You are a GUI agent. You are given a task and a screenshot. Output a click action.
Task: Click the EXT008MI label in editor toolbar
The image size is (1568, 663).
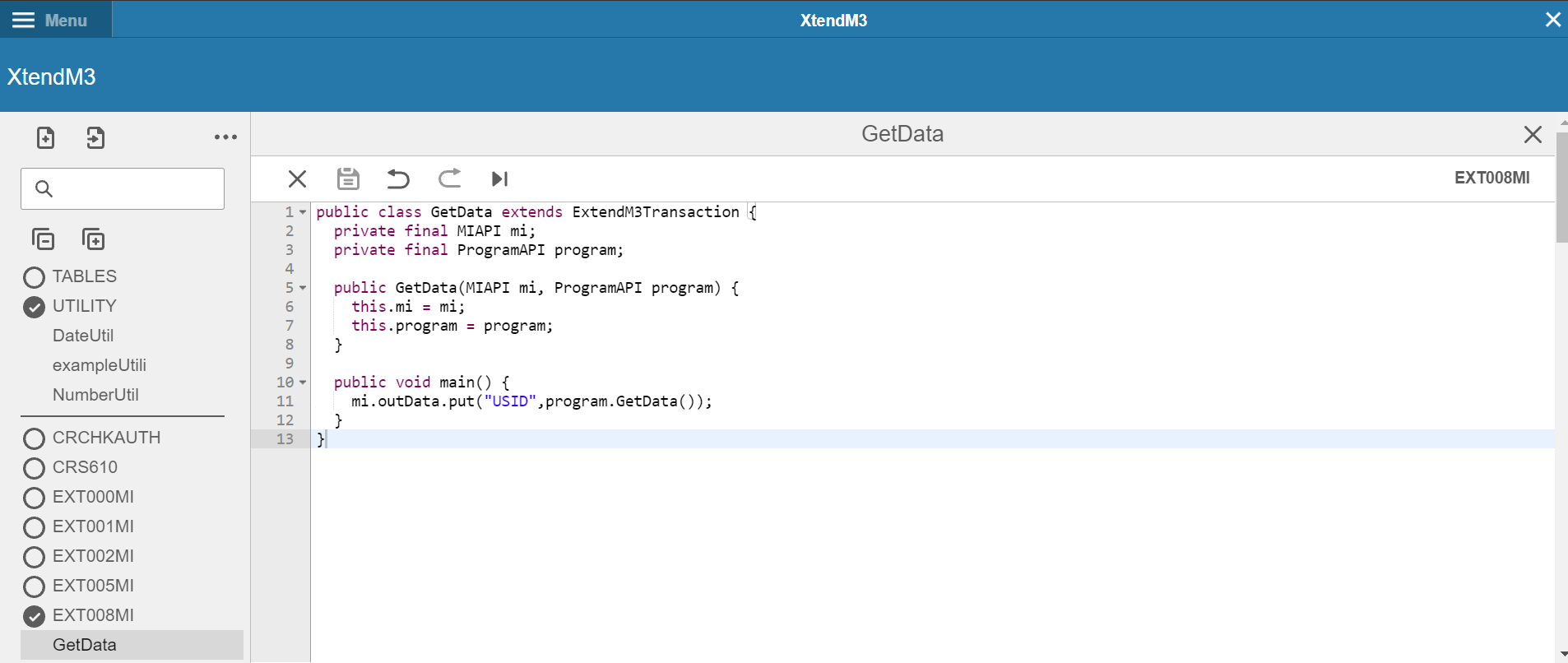click(x=1491, y=178)
